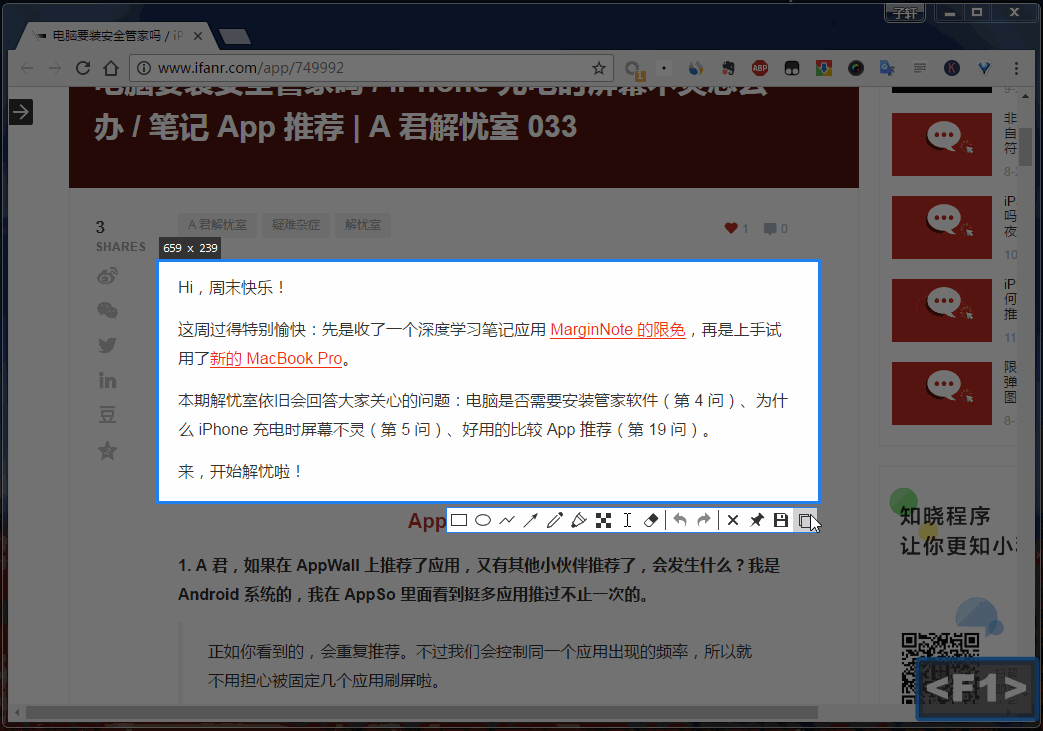Close the 电脑要装安全管家吗 tab
The height and width of the screenshot is (731, 1043).
(198, 36)
